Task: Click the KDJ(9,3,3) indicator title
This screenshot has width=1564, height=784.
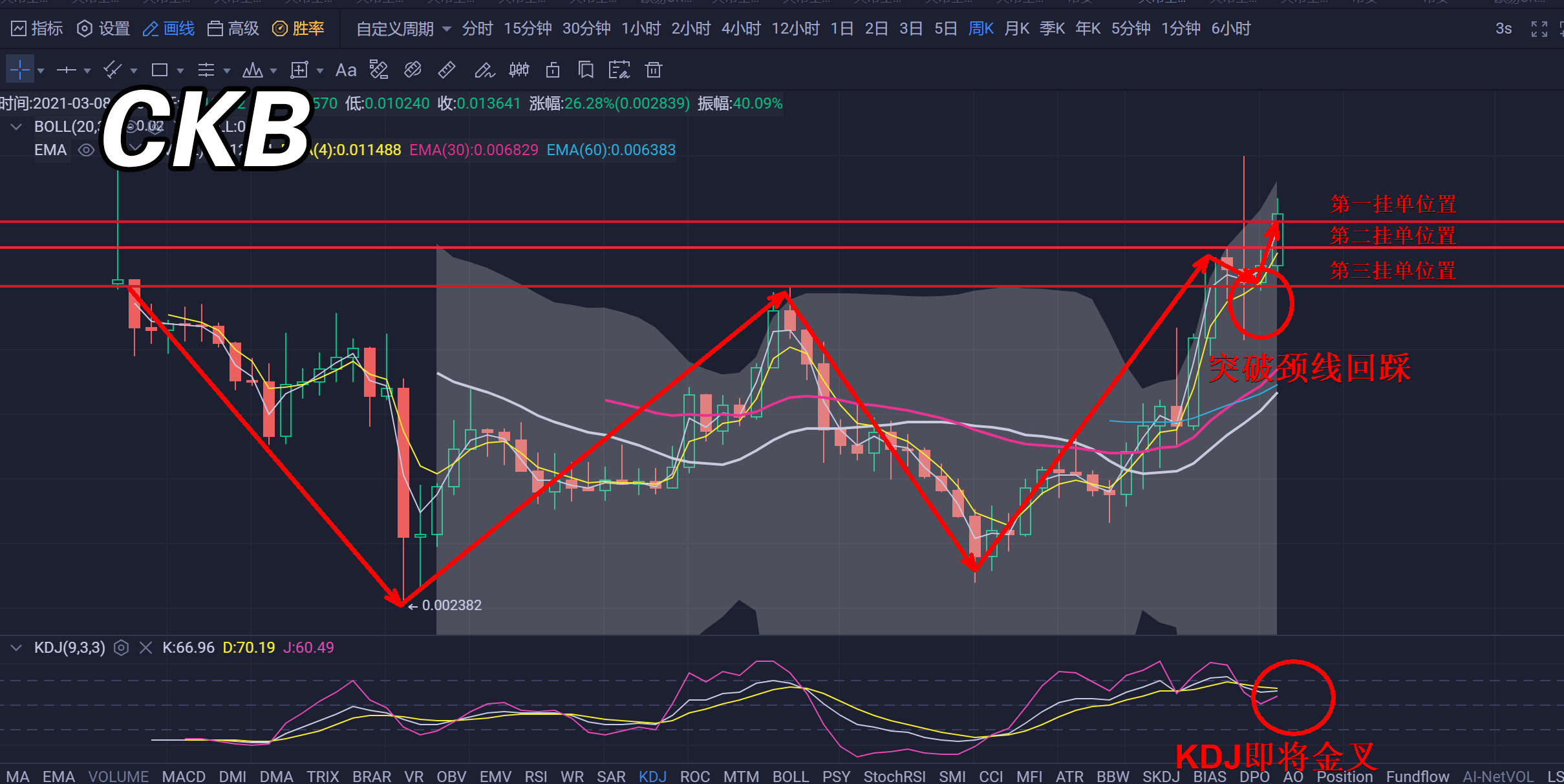Action: [x=70, y=648]
